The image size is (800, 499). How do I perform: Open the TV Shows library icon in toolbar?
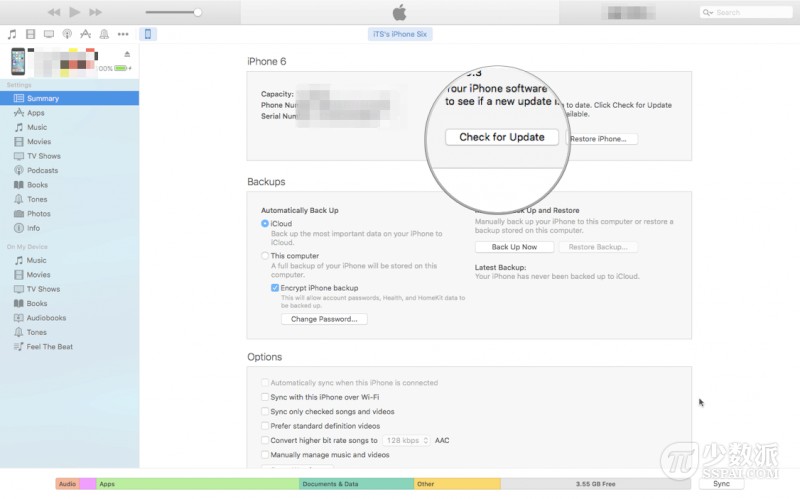[49, 34]
